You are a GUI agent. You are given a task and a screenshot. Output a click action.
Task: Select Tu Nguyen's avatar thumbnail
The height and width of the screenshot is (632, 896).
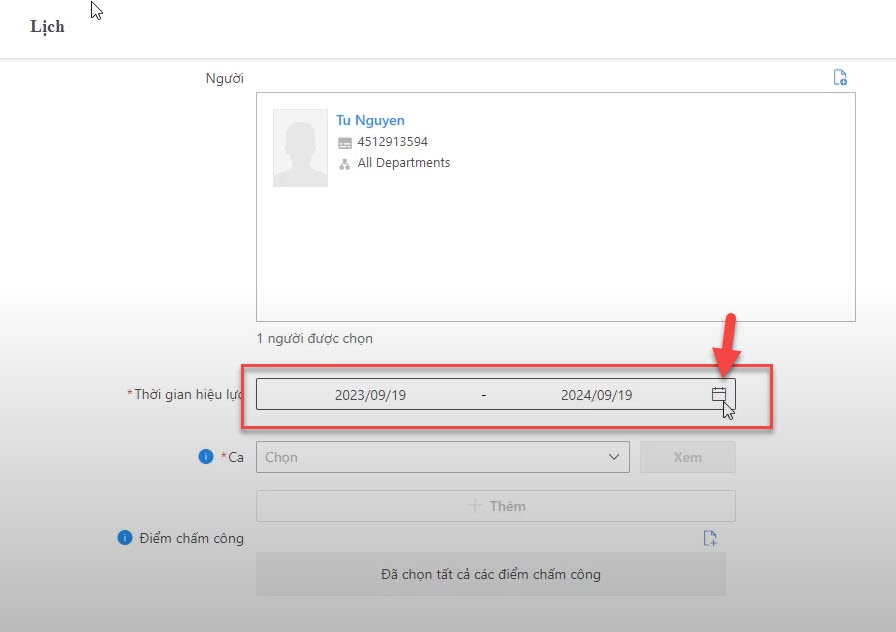(x=300, y=148)
